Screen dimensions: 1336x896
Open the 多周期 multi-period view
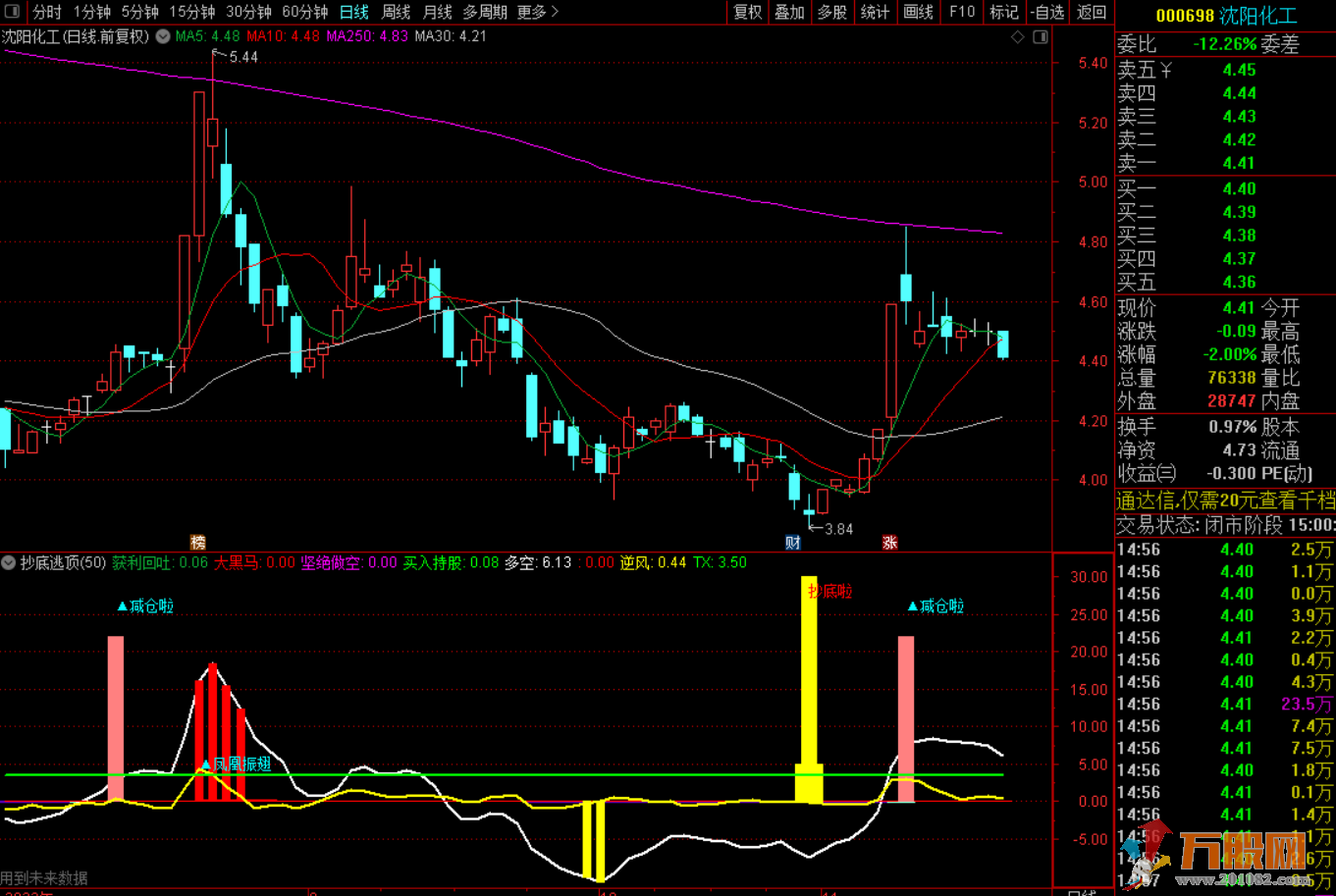[x=485, y=12]
